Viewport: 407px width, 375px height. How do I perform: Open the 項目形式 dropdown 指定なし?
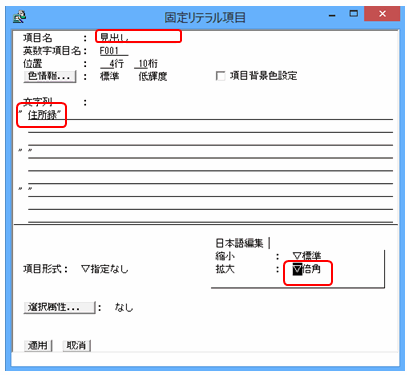[105, 269]
